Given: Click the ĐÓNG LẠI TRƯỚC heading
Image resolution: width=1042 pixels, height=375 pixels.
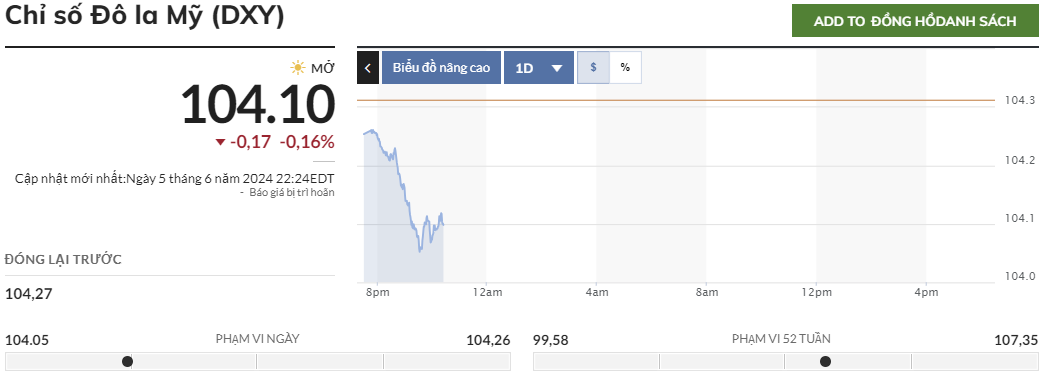Looking at the screenshot, I should pyautogui.click(x=63, y=260).
